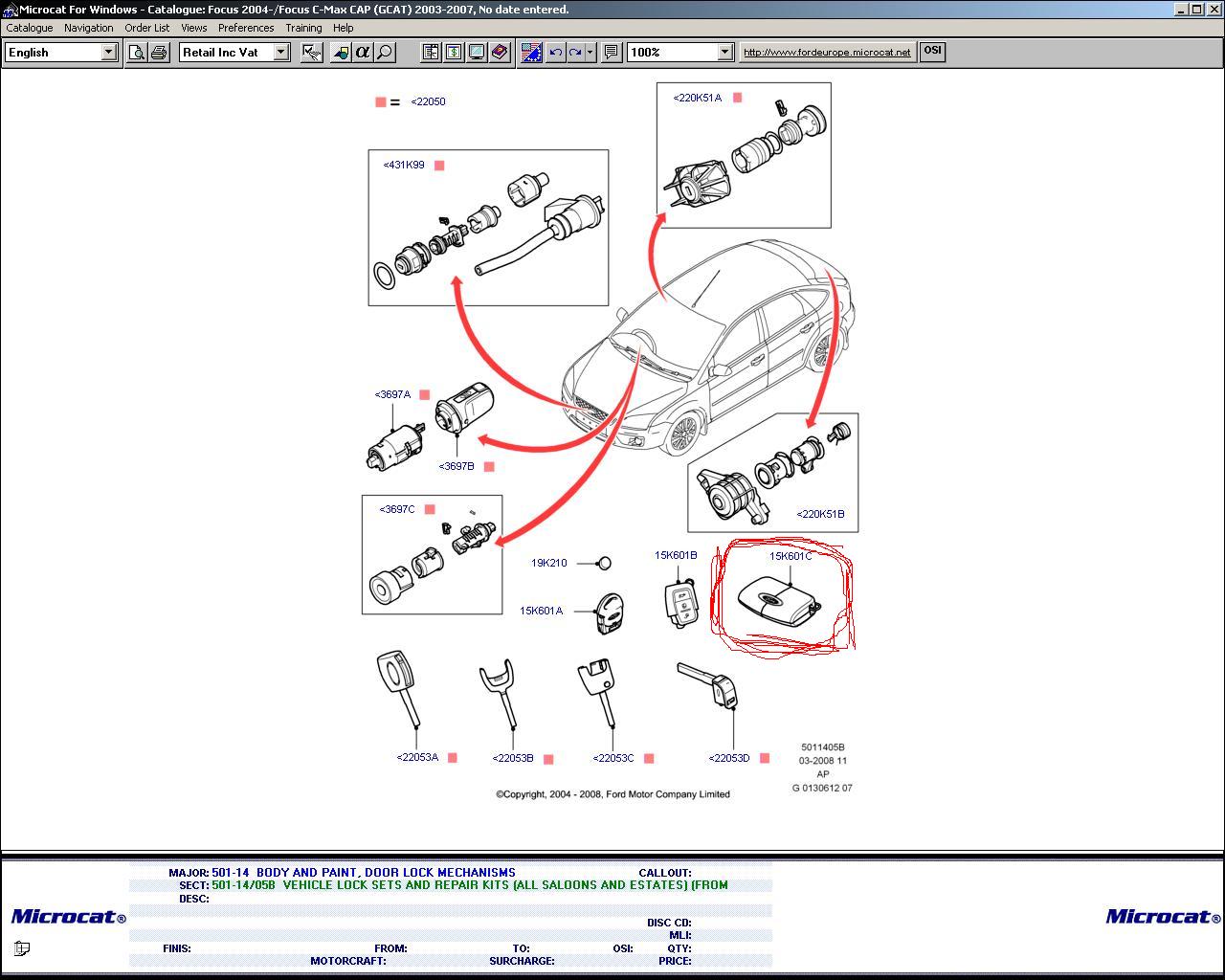Click the redo arrow icon
Screen dimensions: 1225x980
pyautogui.click(x=575, y=53)
